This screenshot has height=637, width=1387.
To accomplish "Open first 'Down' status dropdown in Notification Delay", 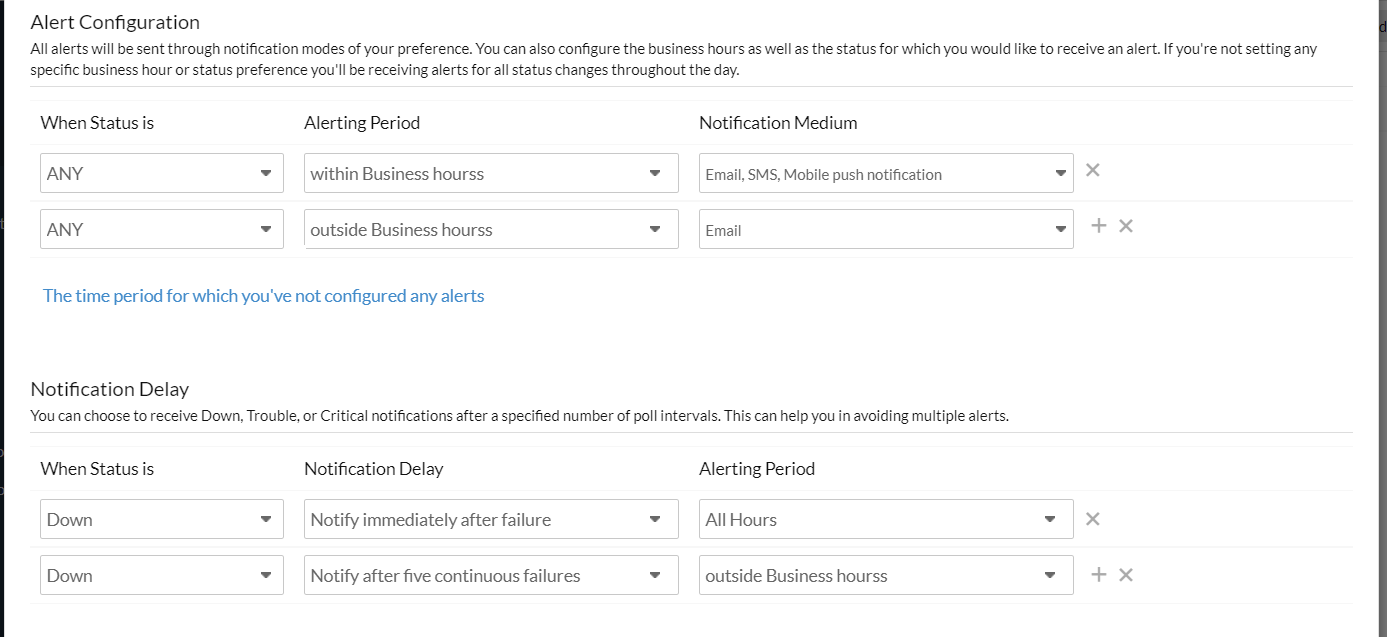I will point(161,519).
